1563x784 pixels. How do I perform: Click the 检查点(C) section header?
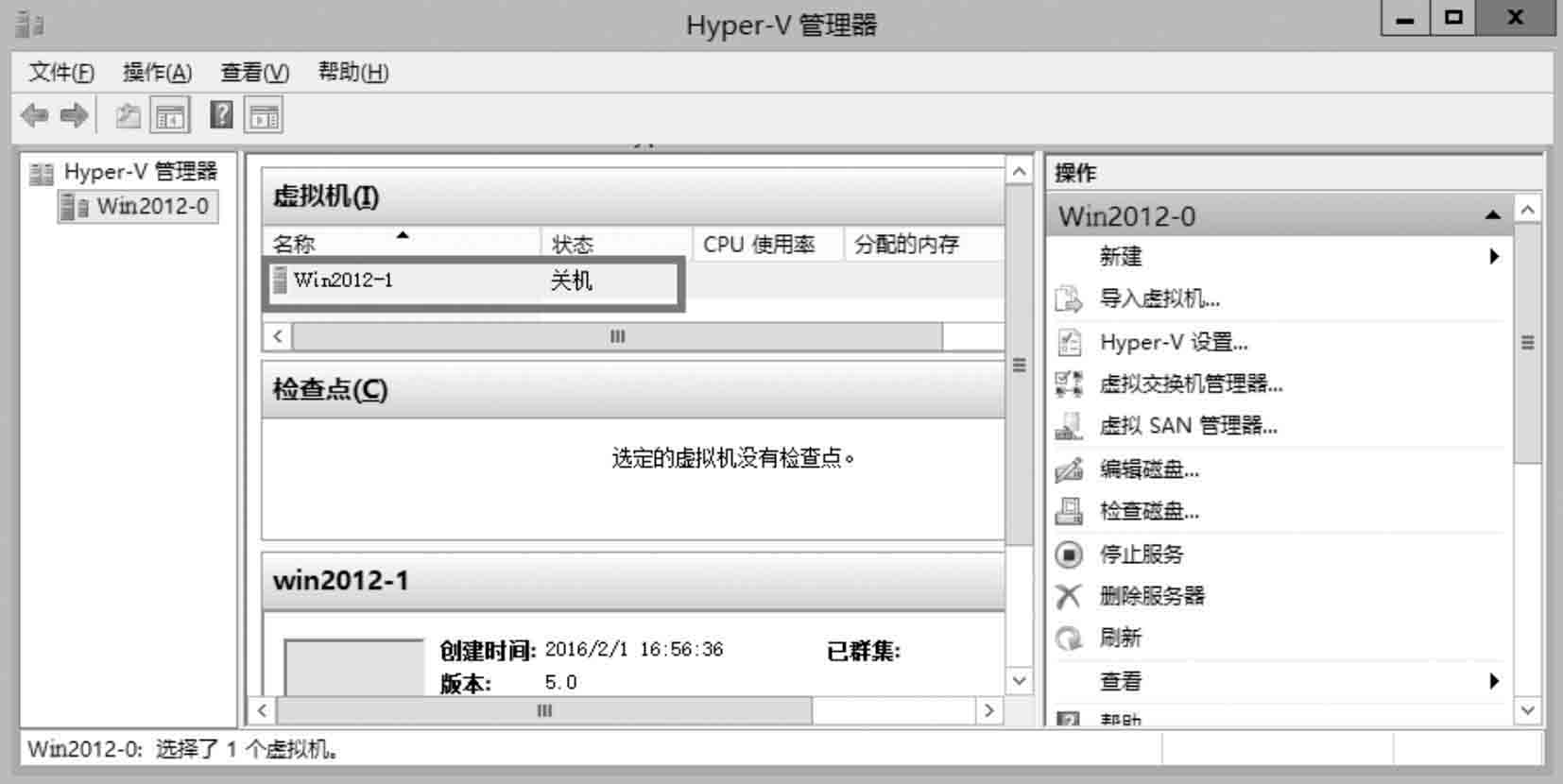(x=633, y=389)
